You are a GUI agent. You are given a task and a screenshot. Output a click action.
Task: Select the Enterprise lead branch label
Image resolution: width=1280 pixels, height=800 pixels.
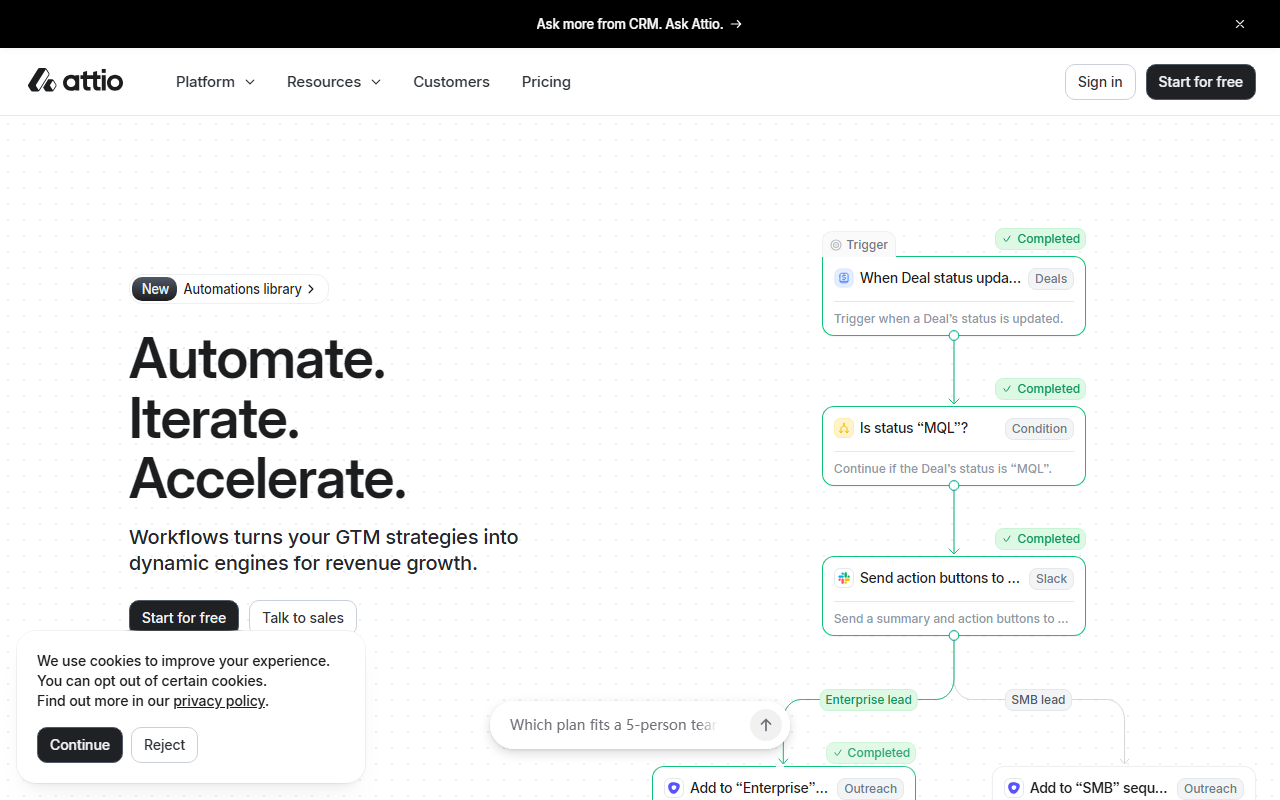pos(868,700)
